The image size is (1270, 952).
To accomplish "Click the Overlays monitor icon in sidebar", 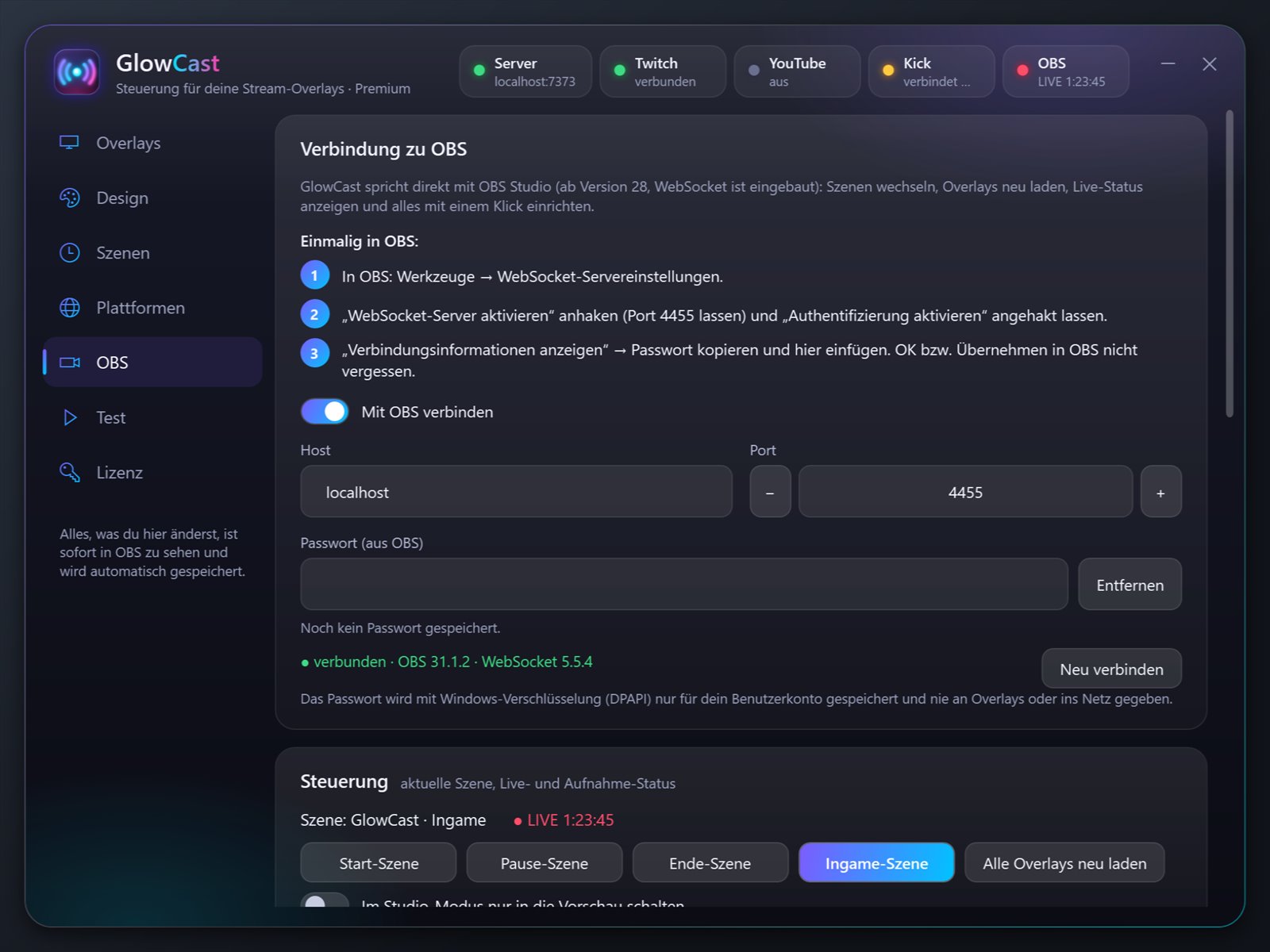I will tap(69, 143).
